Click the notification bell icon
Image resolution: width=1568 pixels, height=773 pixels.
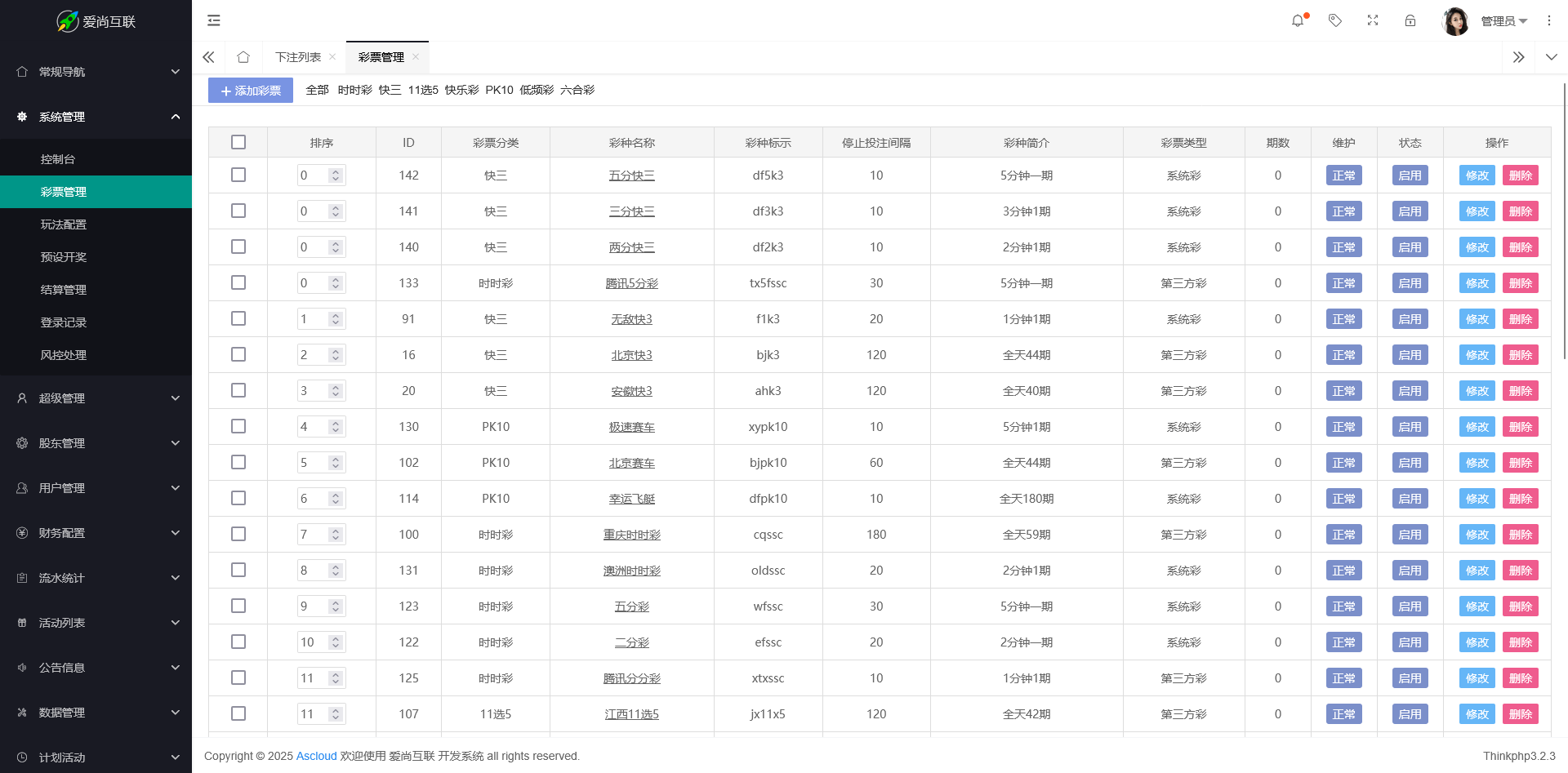point(1298,21)
